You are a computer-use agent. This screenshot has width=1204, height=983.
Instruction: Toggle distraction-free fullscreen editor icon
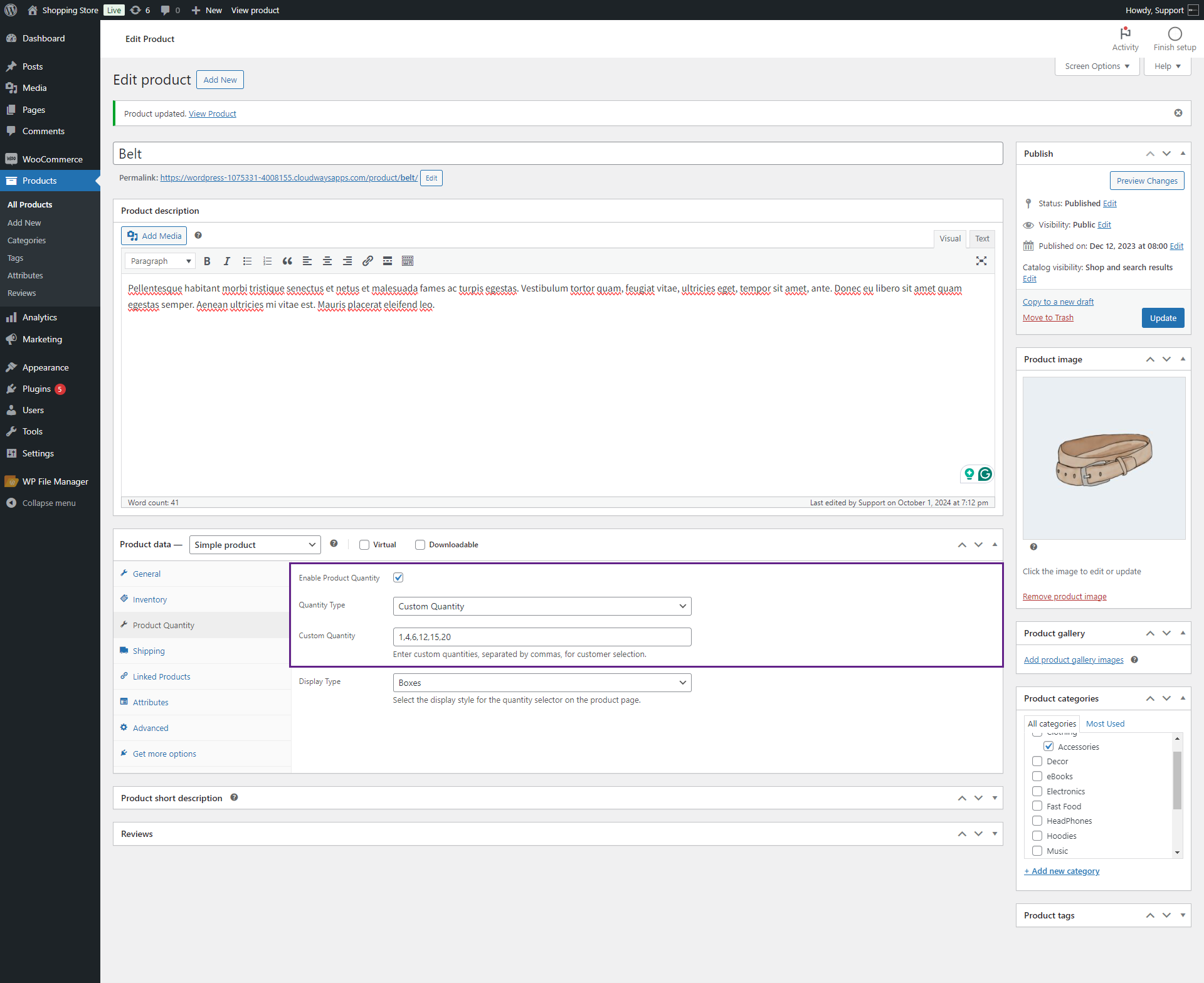pos(981,261)
